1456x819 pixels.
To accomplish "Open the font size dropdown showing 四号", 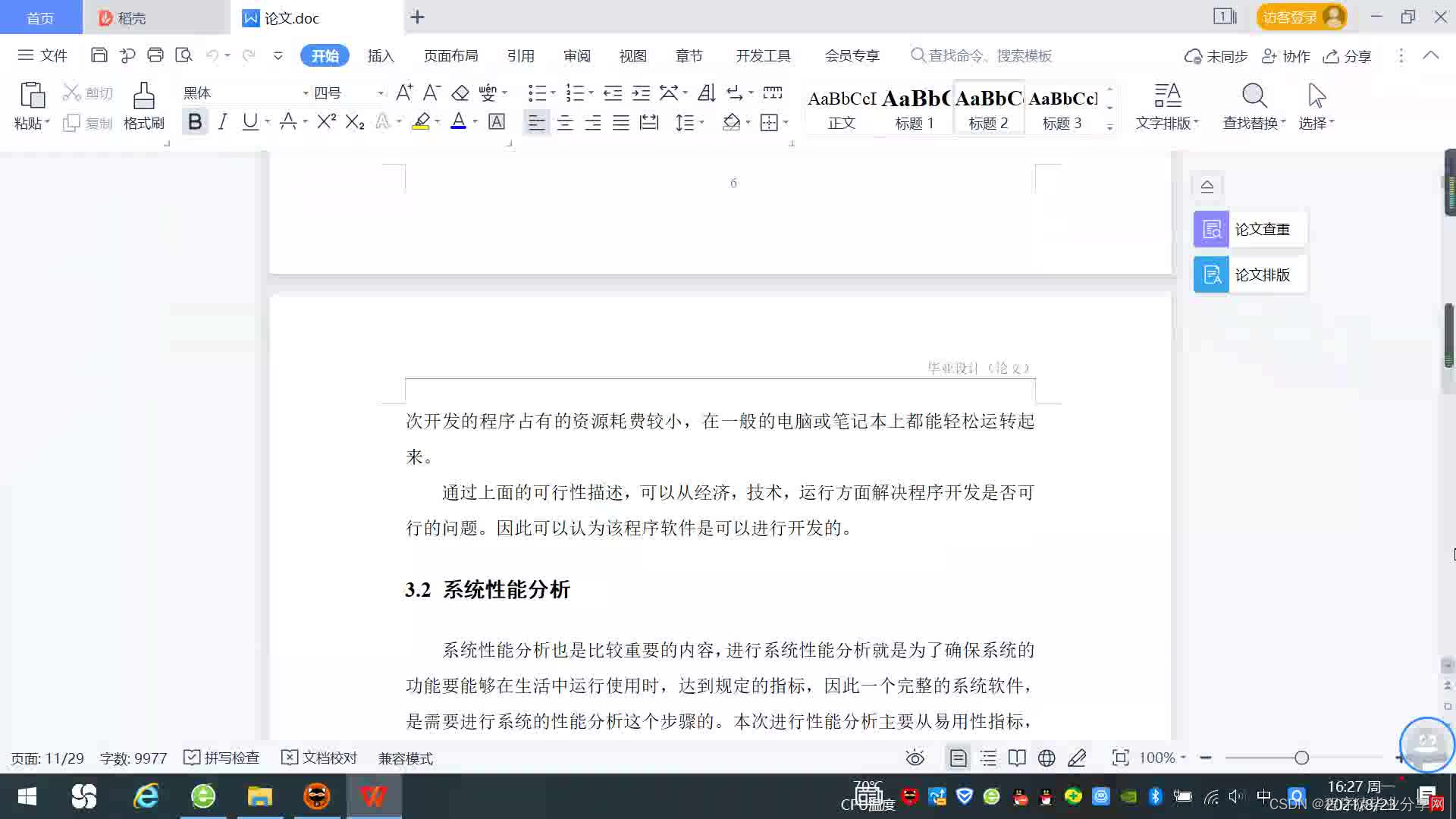I will point(381,93).
